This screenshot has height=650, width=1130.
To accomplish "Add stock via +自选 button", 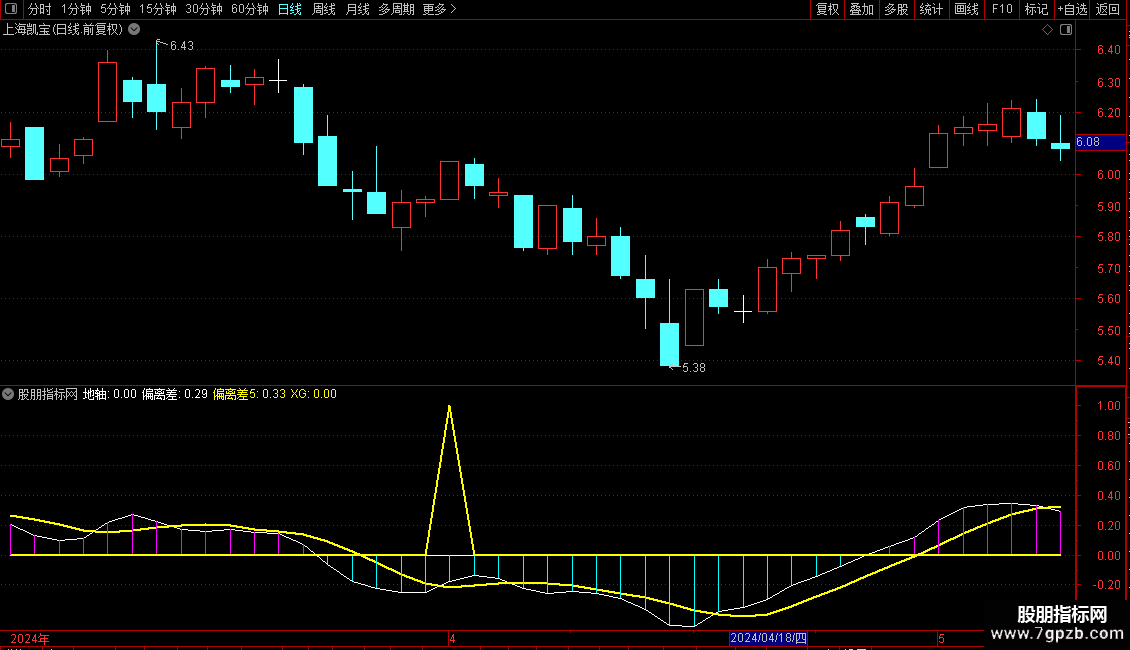I will coord(1072,9).
